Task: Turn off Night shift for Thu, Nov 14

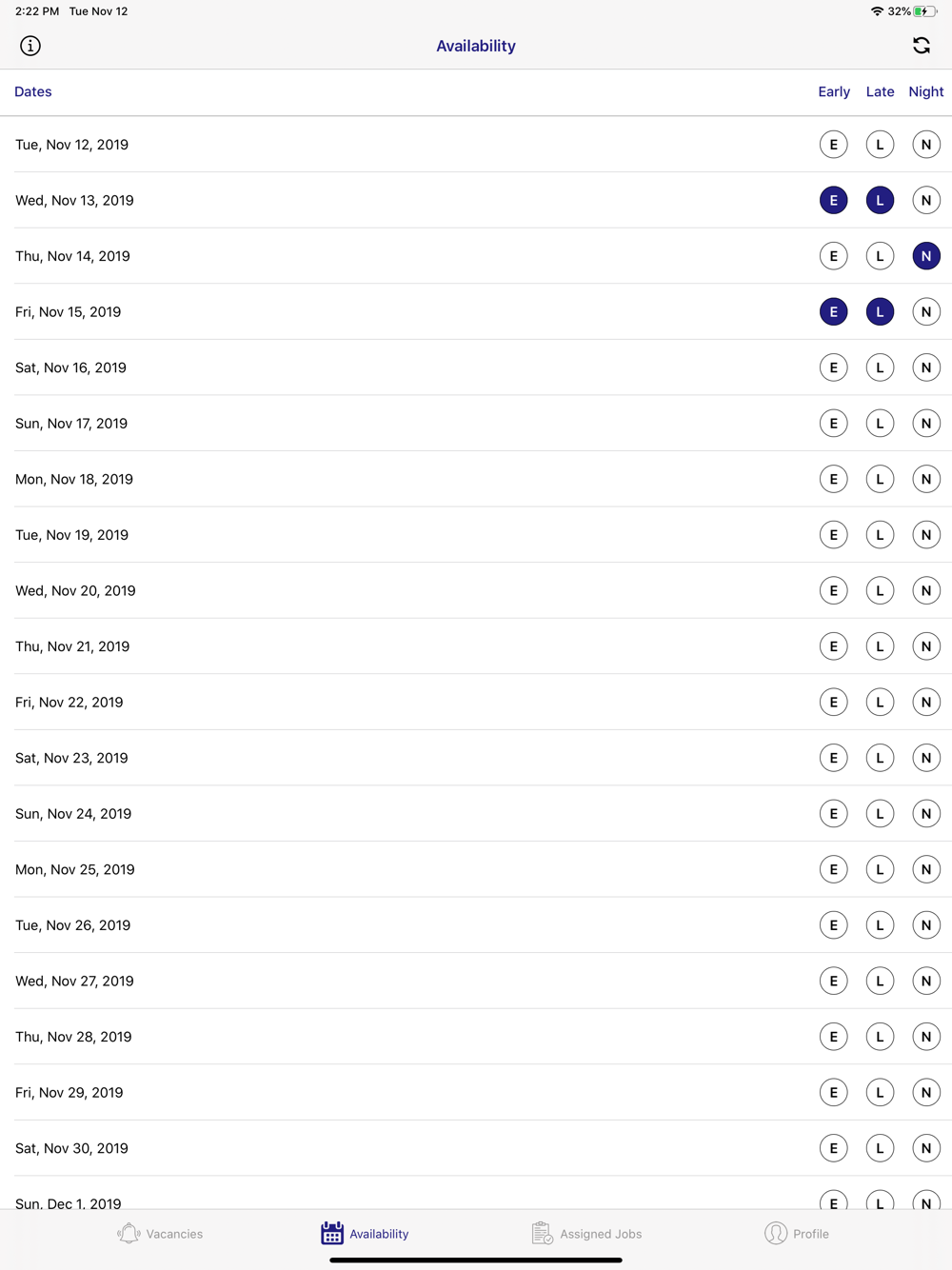Action: click(x=926, y=256)
